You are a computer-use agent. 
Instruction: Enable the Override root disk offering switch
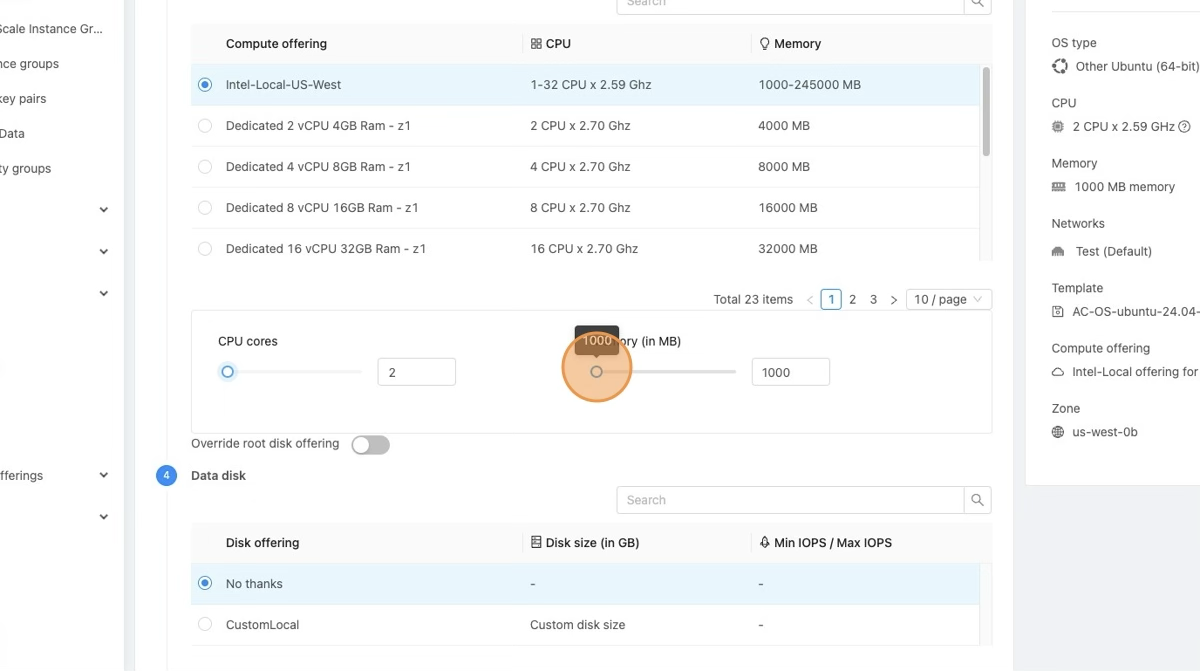click(x=370, y=445)
